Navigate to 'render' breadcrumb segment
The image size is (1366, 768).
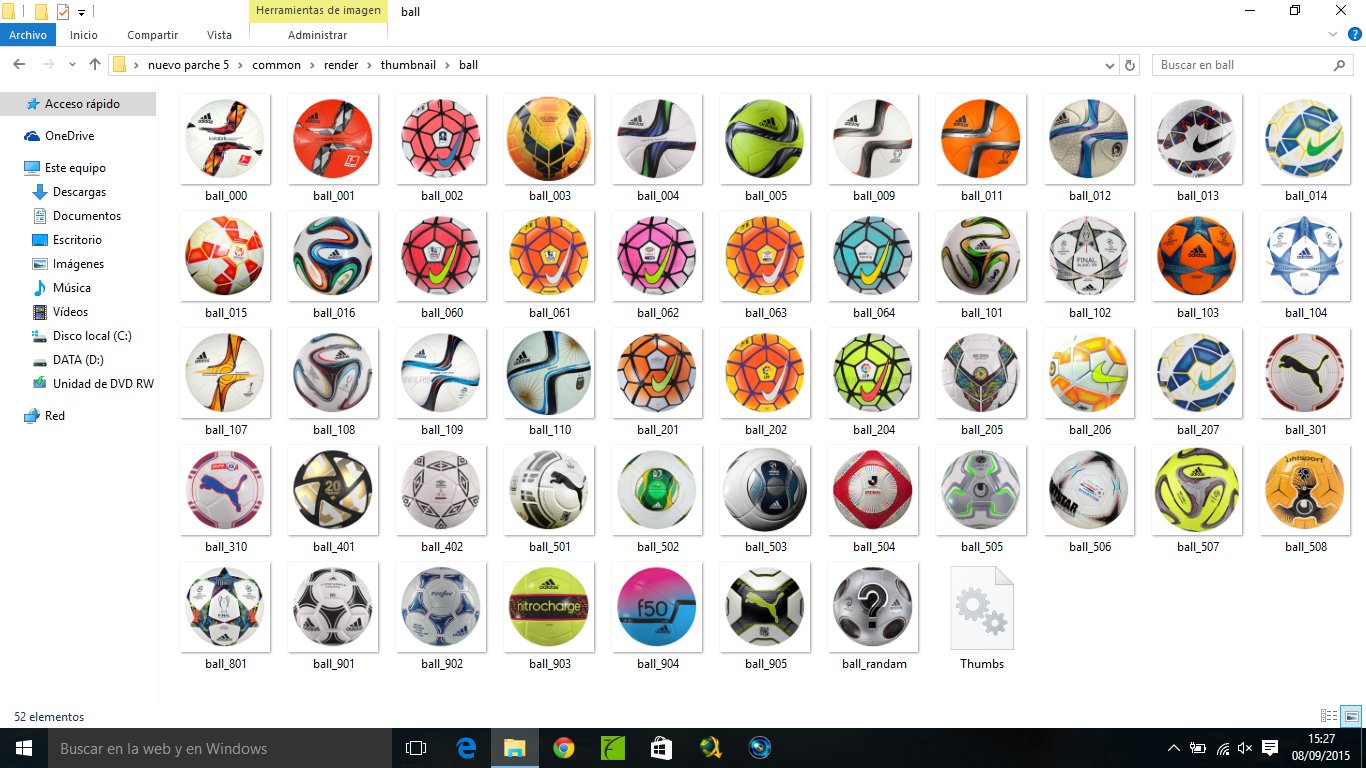341,65
